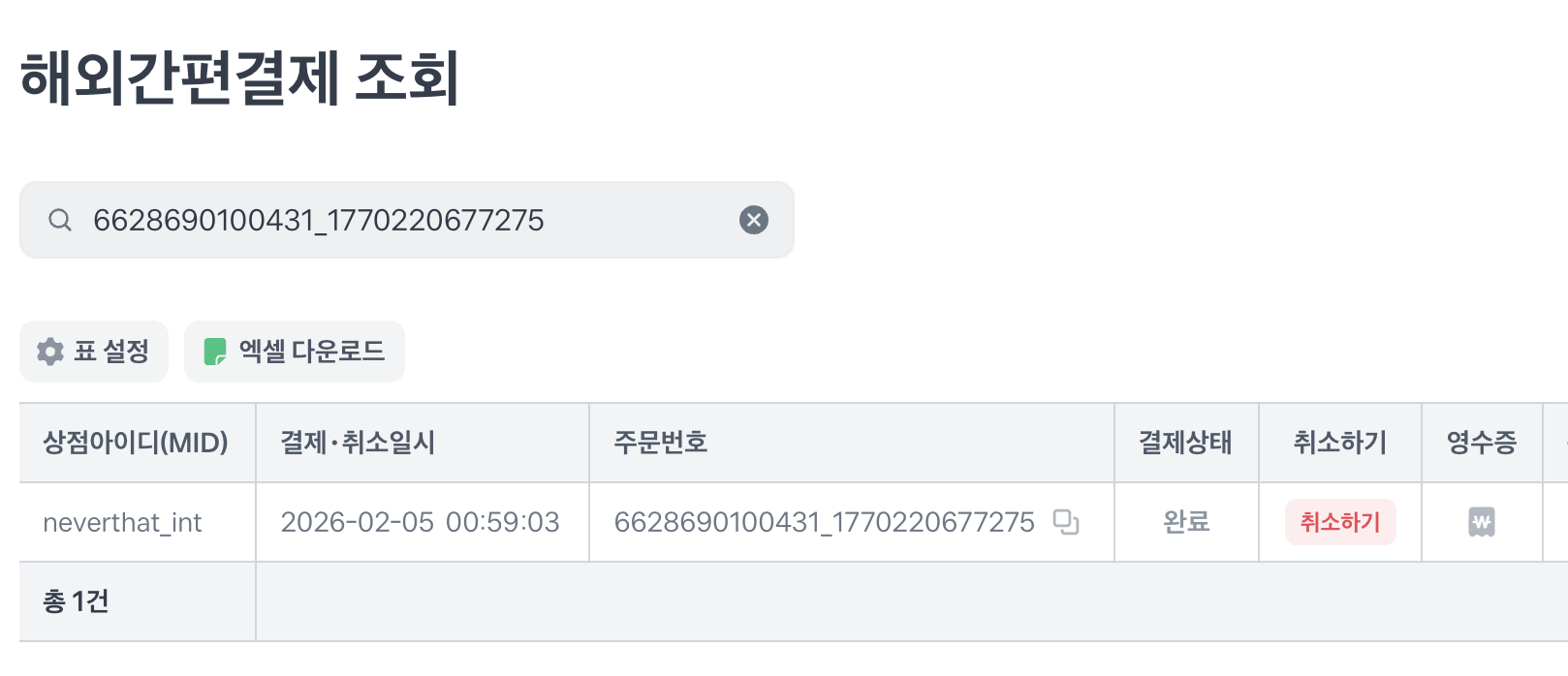Click the 해외간편결제 조회 page title
Screen dimensions: 1568x676
(239, 77)
